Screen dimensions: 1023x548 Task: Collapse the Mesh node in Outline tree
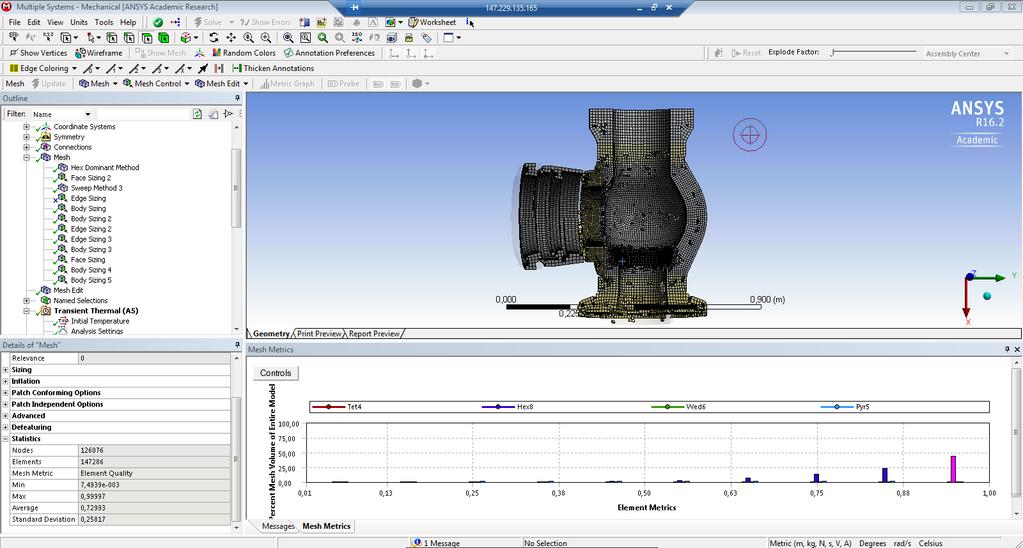pos(26,157)
